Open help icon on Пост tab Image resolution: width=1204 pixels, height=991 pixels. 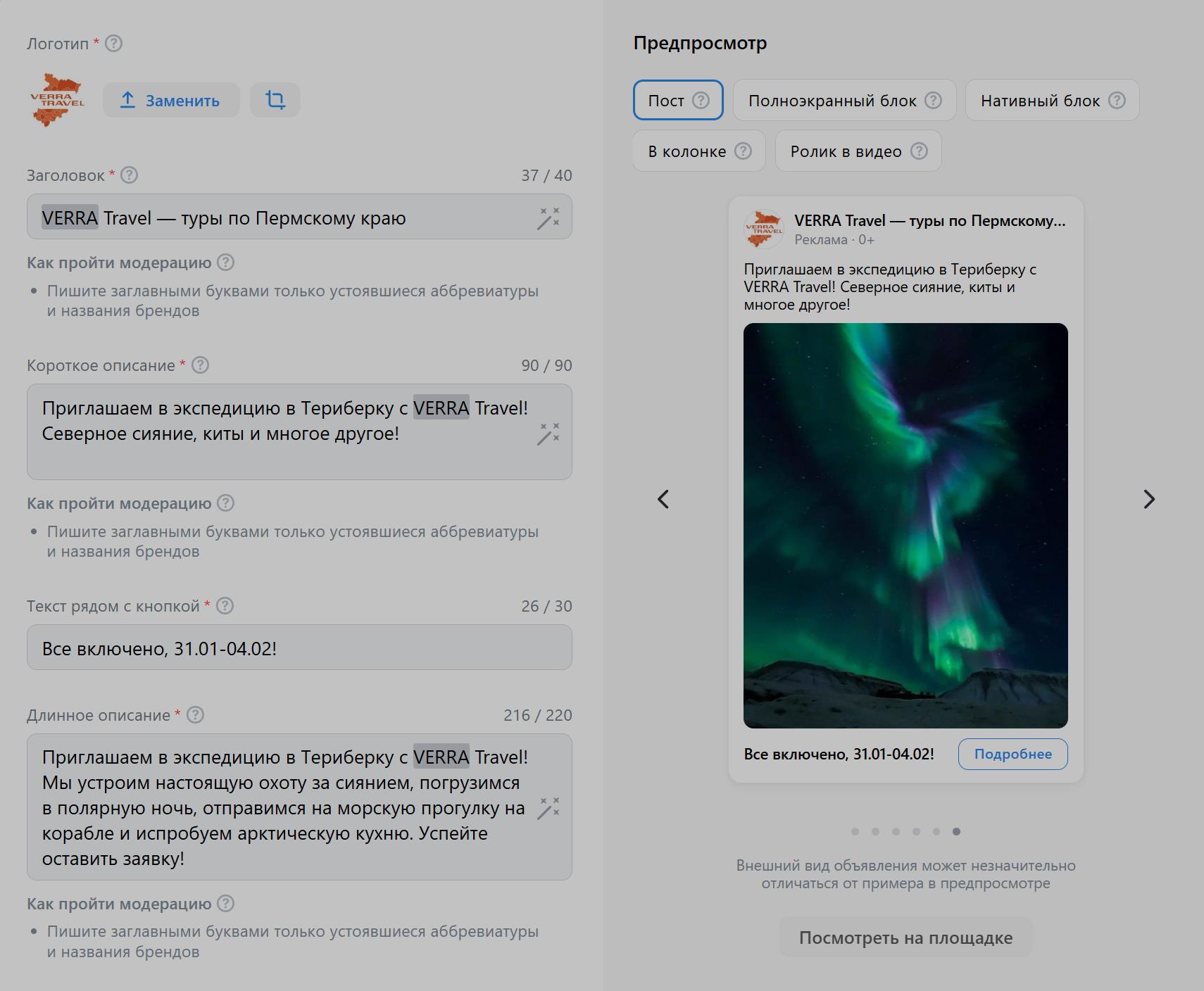tap(701, 100)
